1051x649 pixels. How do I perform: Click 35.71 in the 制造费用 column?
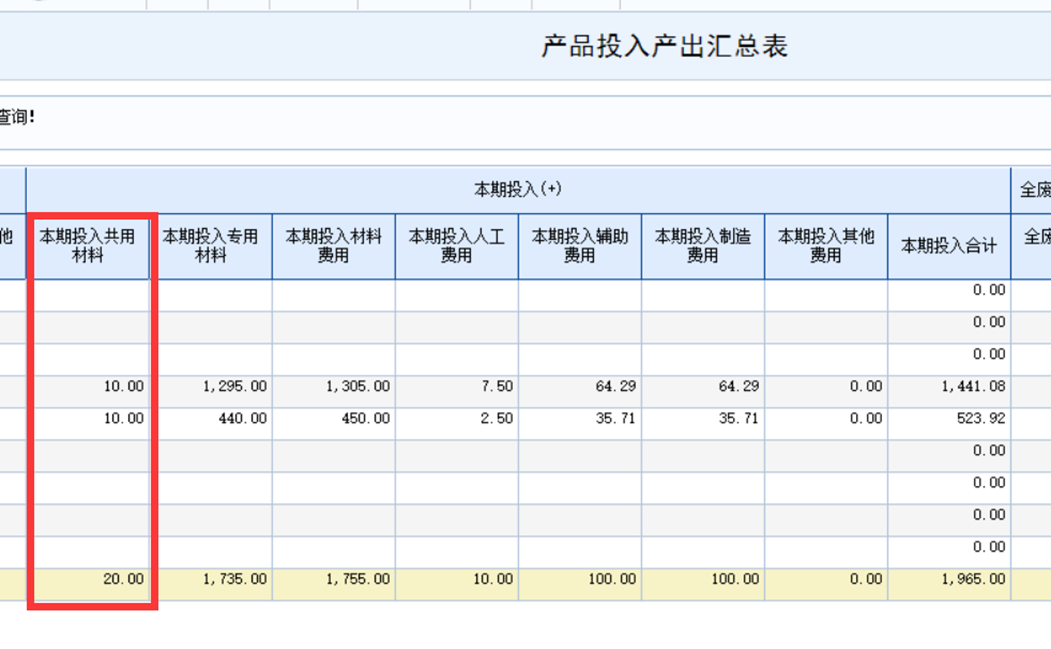(x=703, y=424)
